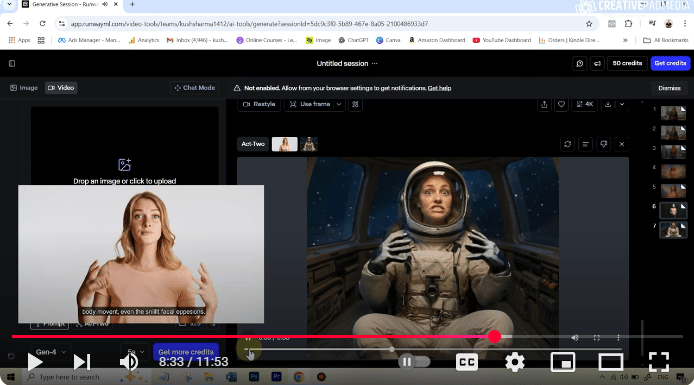
Task: Mute the YouTube player volume
Action: (129, 362)
